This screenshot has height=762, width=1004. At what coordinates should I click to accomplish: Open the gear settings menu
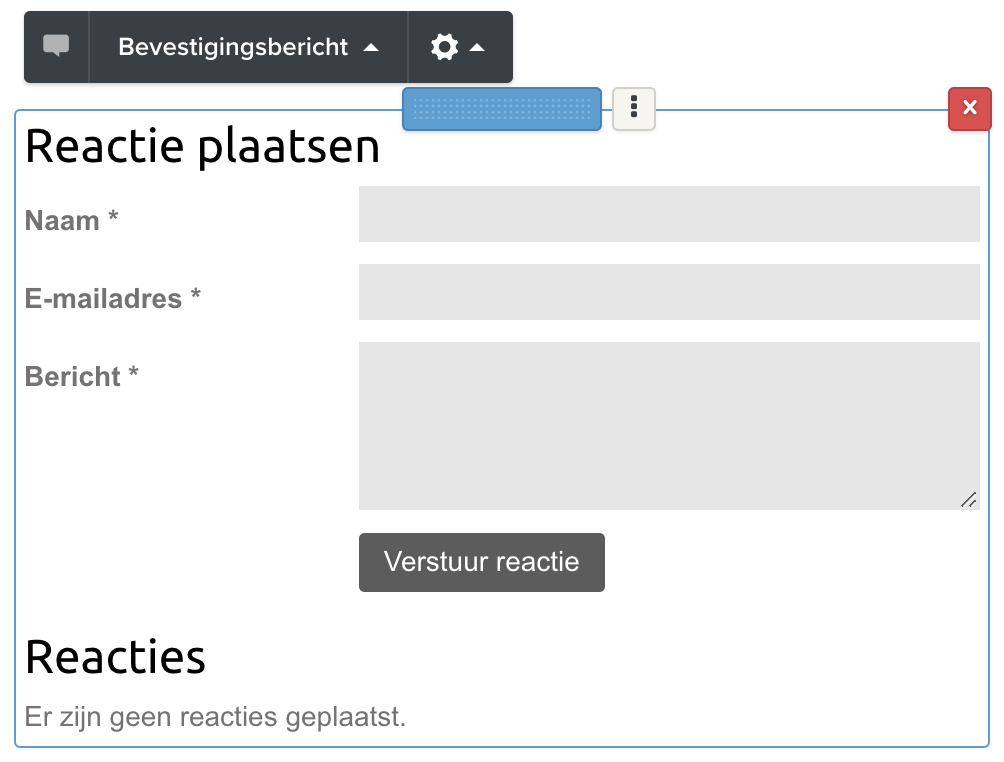click(445, 47)
